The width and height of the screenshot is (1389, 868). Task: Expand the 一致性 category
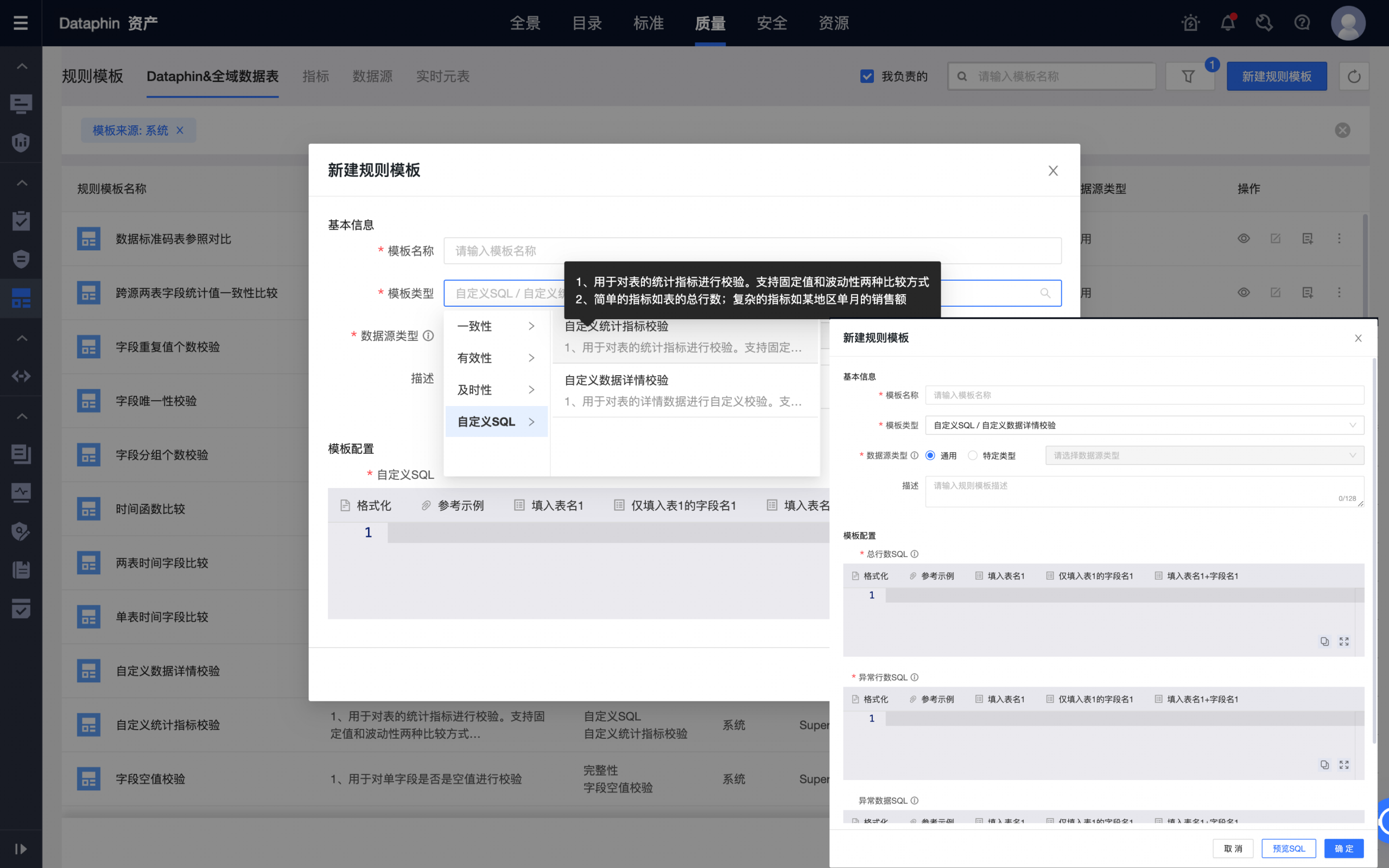[x=497, y=326]
